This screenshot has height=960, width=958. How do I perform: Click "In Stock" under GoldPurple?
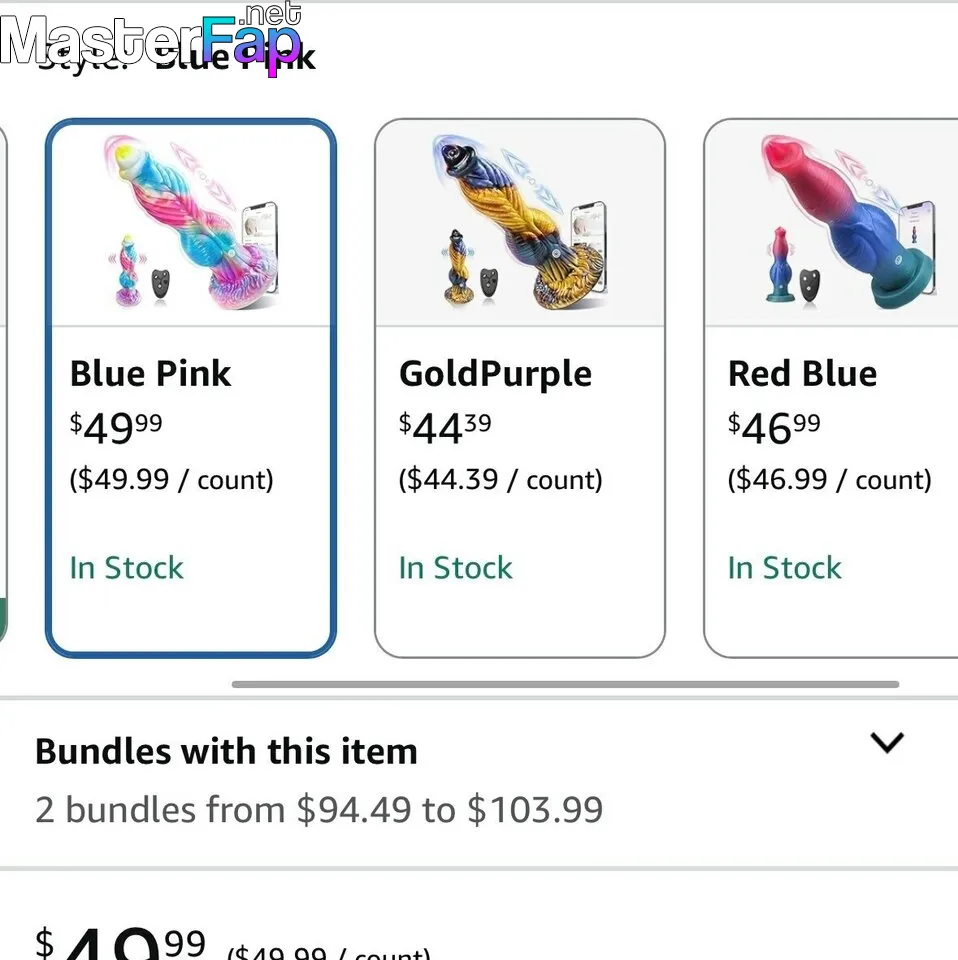pos(456,568)
